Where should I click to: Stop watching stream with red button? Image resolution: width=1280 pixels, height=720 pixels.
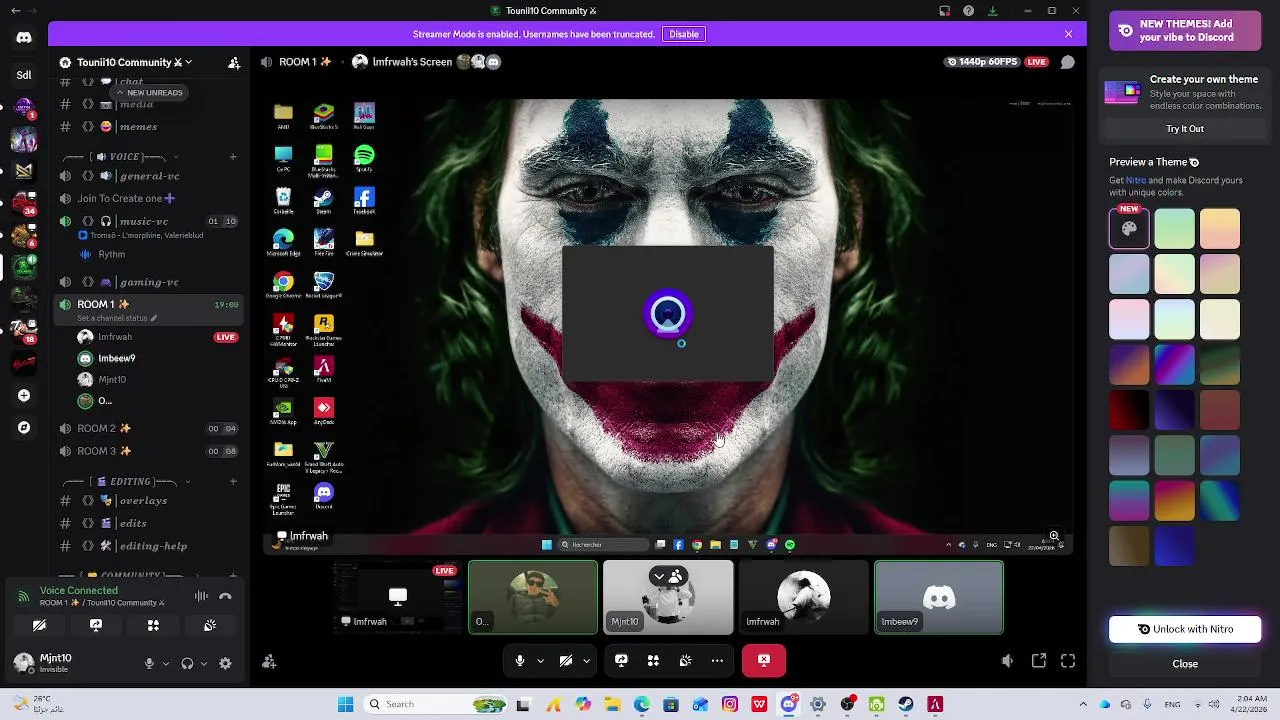[764, 660]
